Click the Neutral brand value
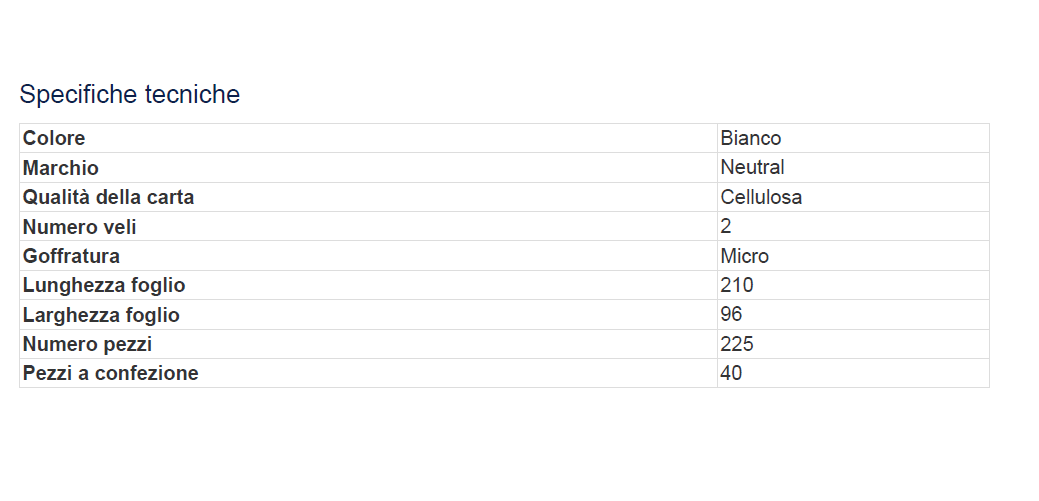 pyautogui.click(x=752, y=168)
